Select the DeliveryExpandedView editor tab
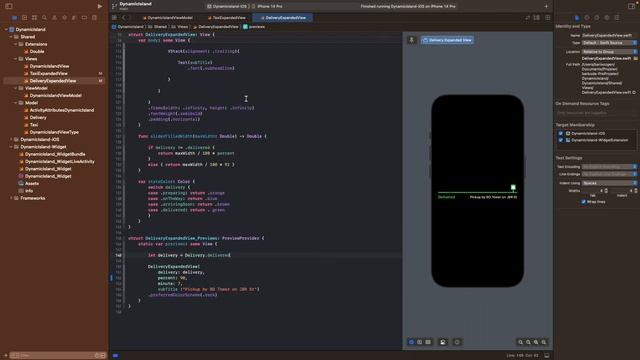 [x=283, y=18]
